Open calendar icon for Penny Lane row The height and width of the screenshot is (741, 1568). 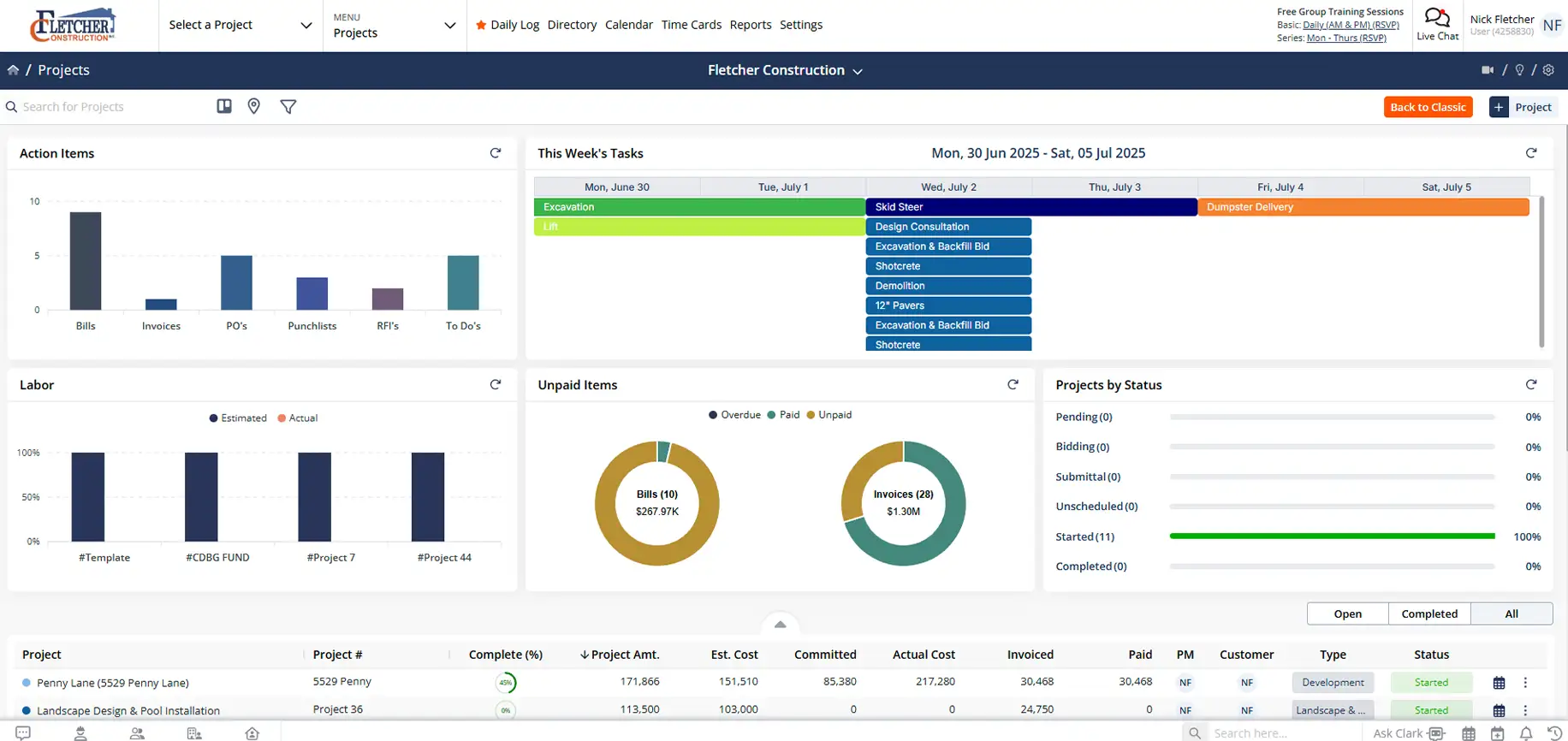click(1499, 683)
